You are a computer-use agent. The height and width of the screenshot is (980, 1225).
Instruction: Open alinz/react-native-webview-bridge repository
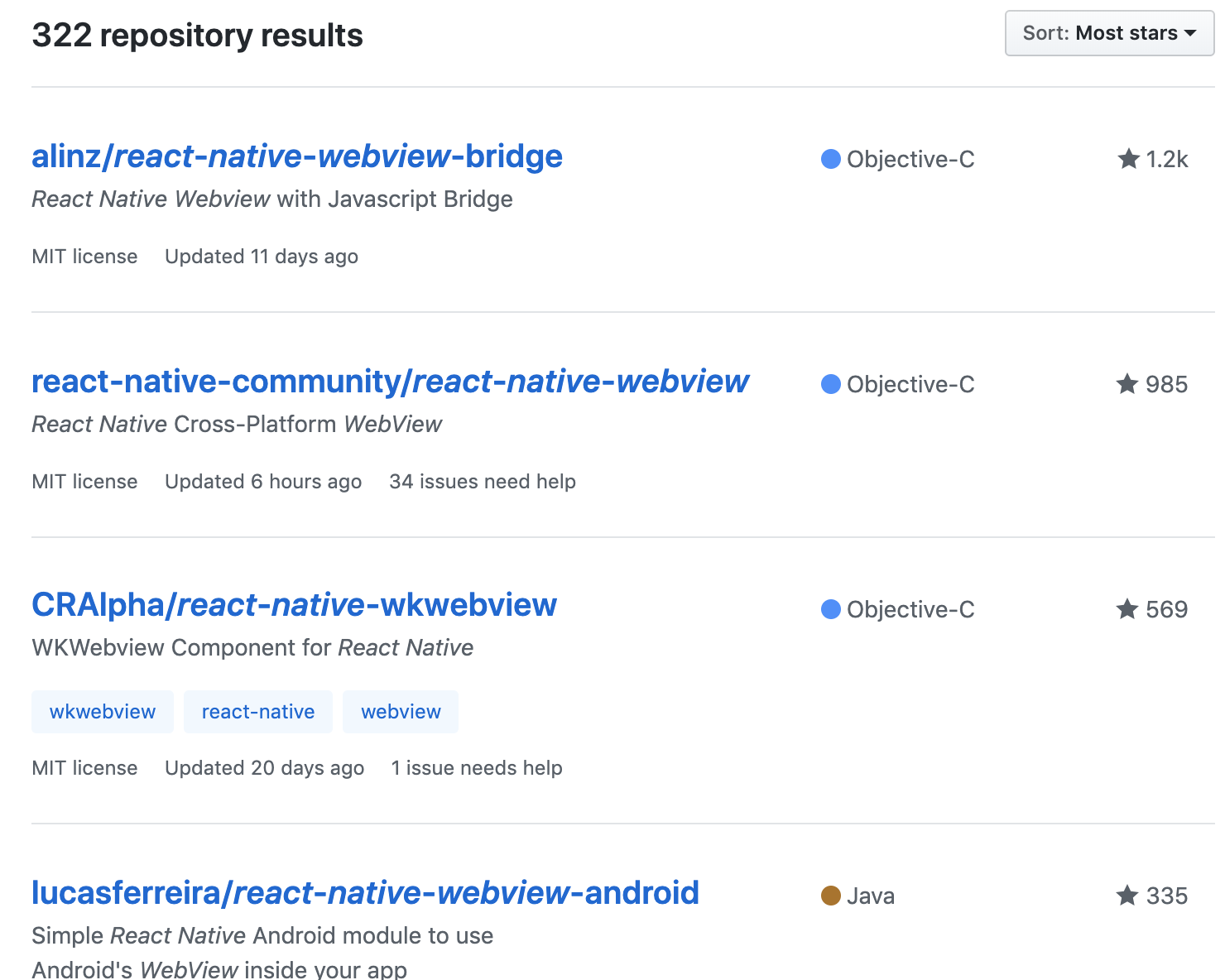297,156
